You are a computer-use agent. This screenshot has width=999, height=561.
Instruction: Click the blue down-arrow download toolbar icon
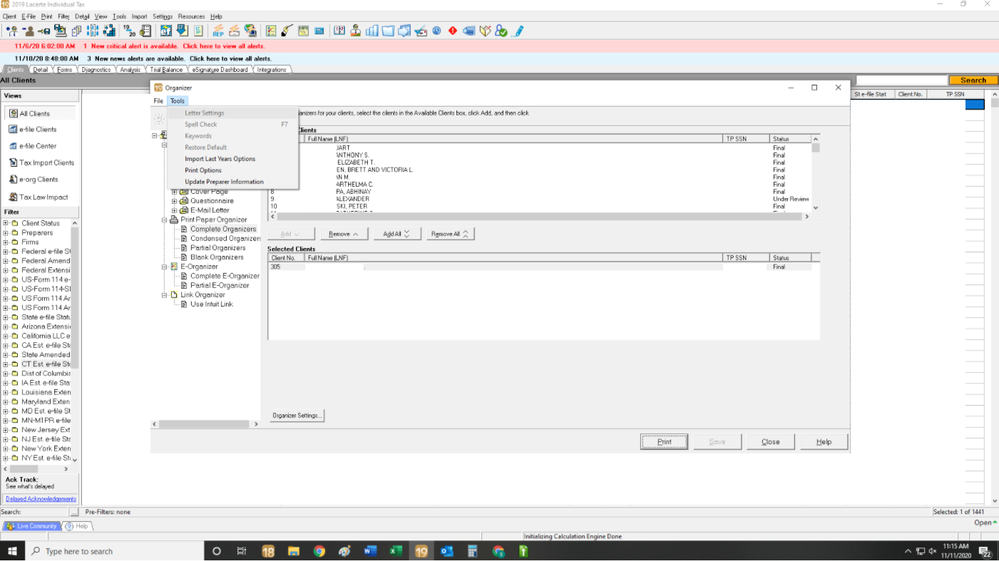tap(182, 31)
